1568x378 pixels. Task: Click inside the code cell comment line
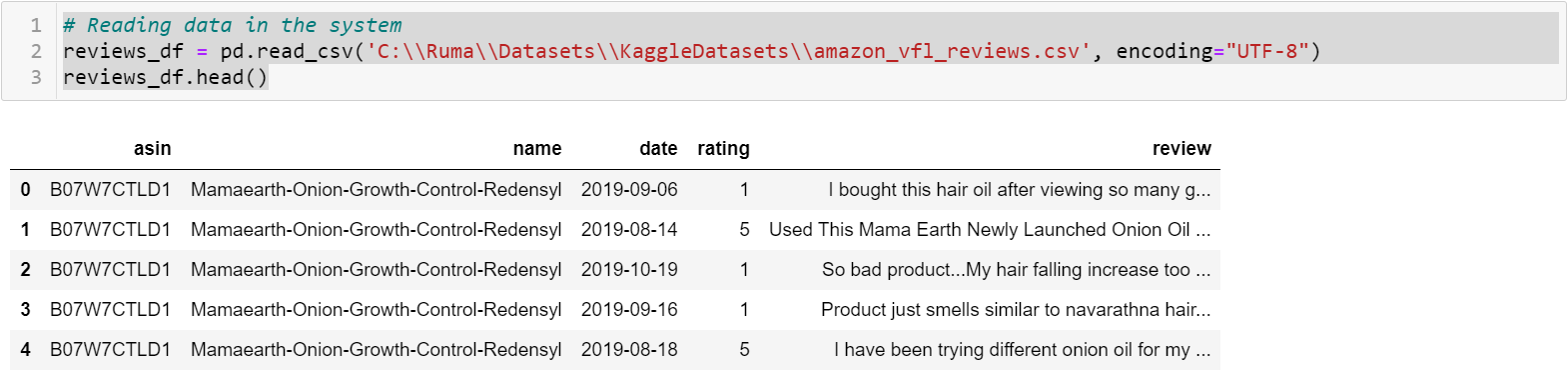[x=232, y=25]
